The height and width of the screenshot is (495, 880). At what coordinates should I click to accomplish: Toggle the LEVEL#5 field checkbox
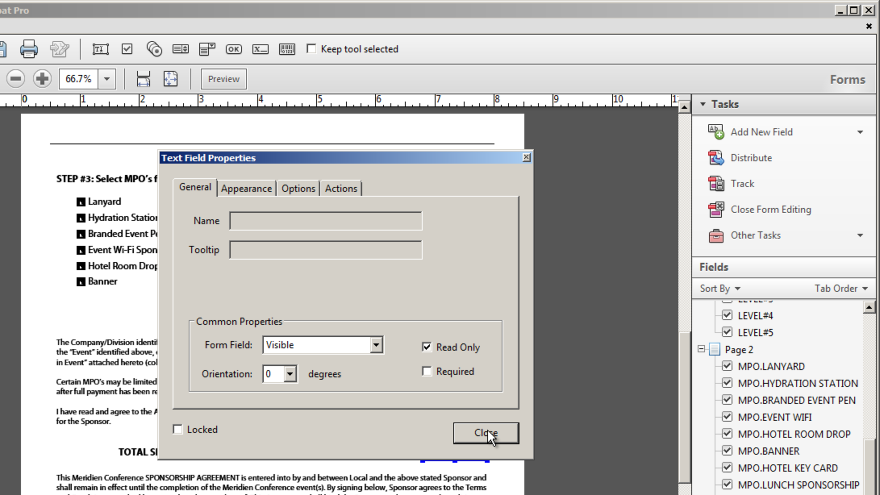point(727,332)
